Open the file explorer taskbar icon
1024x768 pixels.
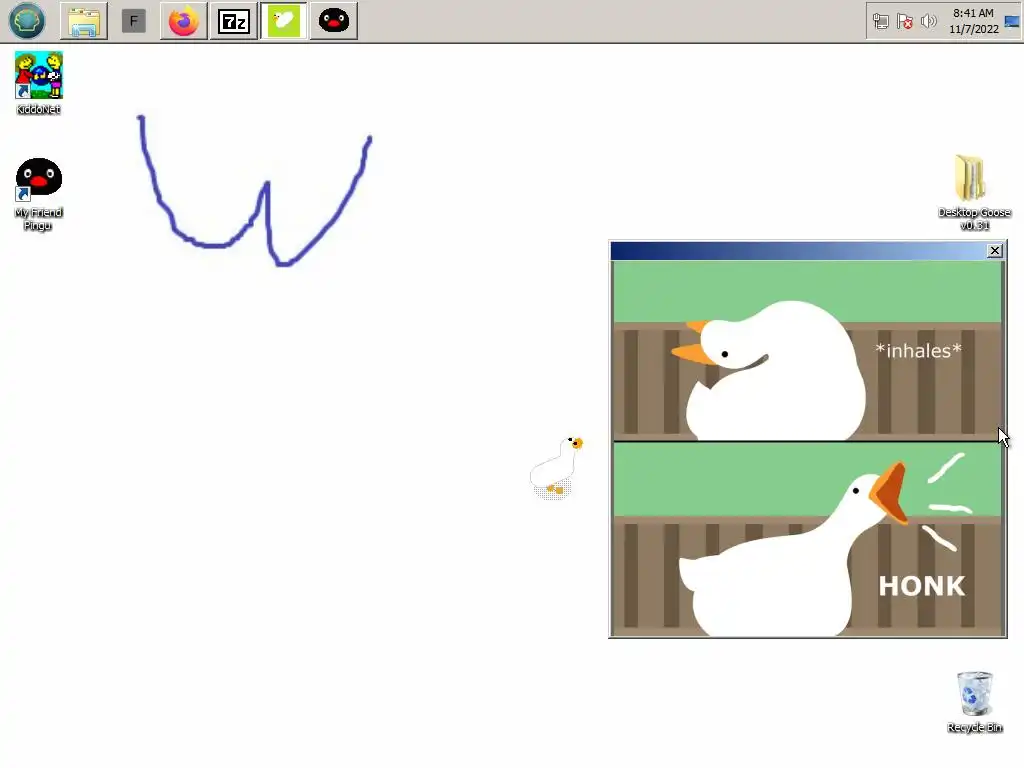click(84, 21)
